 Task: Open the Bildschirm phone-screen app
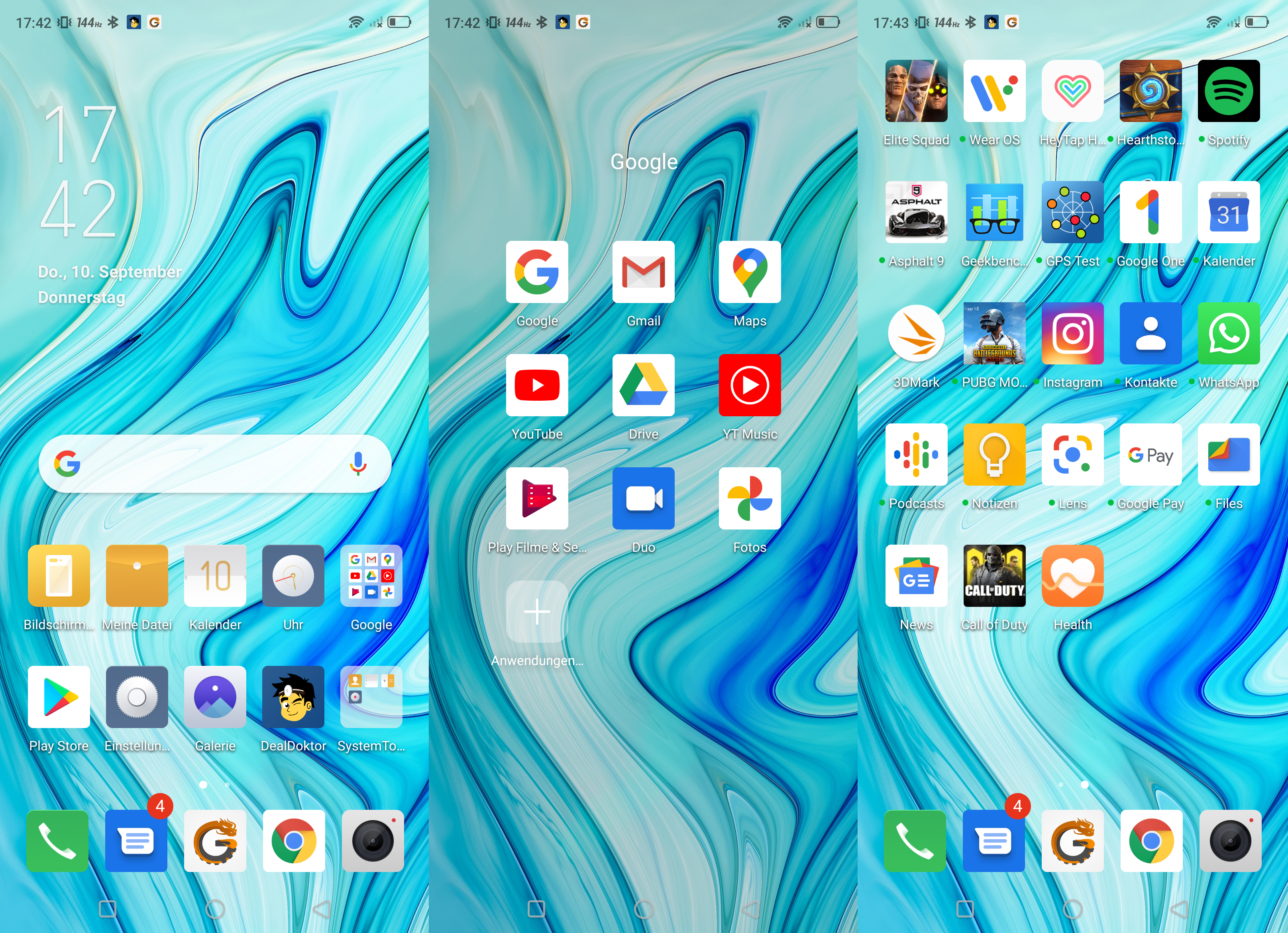[x=59, y=576]
